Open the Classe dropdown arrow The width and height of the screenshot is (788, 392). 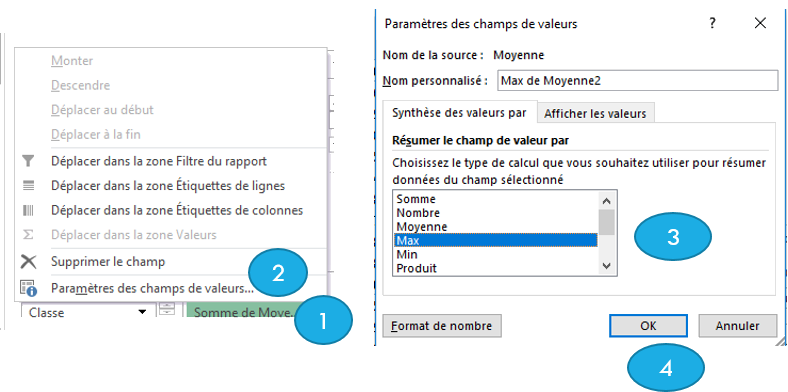(142, 313)
